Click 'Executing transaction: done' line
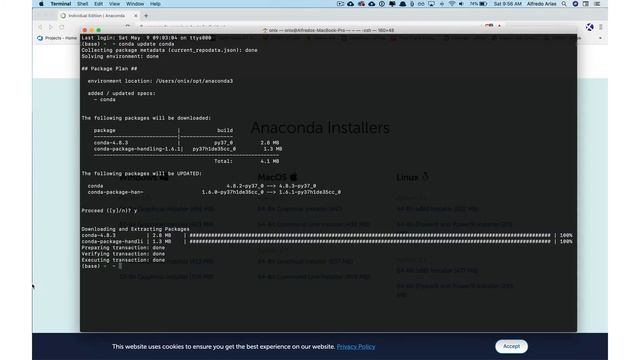640x360 pixels. pos(123,260)
